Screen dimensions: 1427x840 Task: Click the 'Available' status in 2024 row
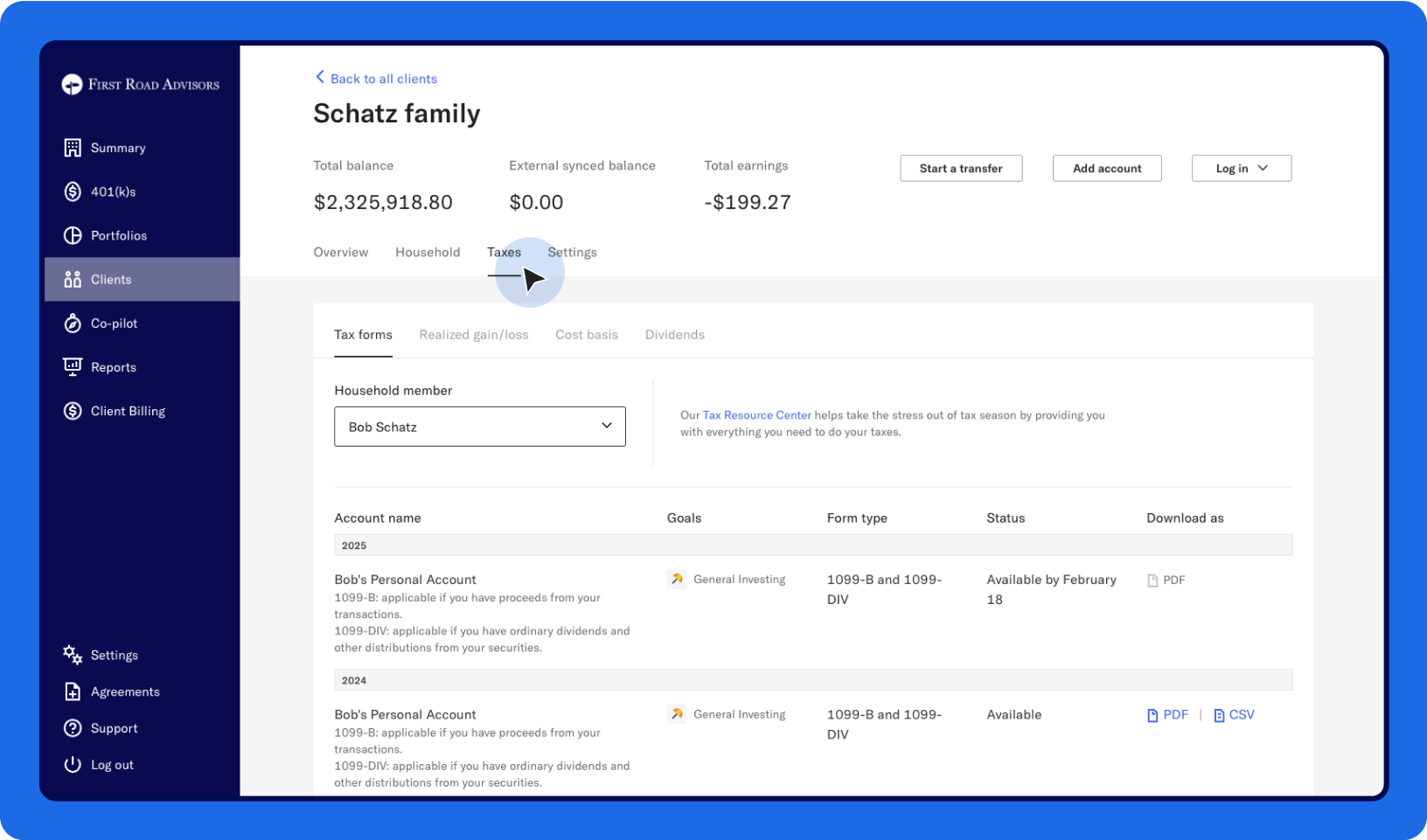coord(1014,715)
